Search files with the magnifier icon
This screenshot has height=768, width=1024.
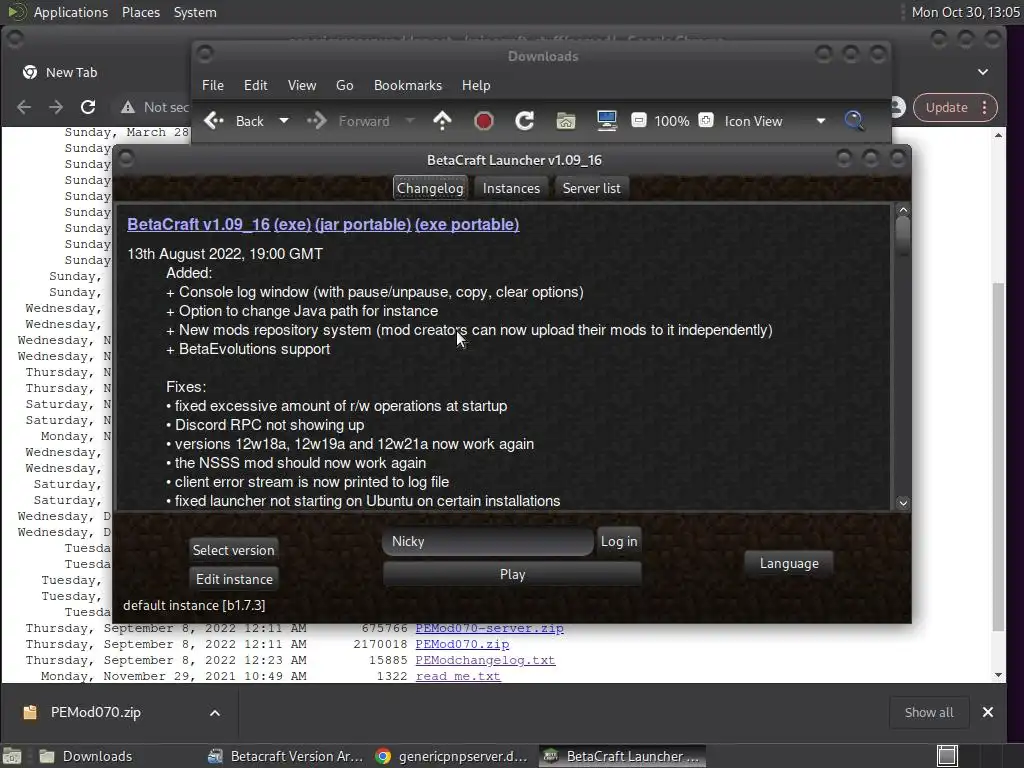(854, 121)
